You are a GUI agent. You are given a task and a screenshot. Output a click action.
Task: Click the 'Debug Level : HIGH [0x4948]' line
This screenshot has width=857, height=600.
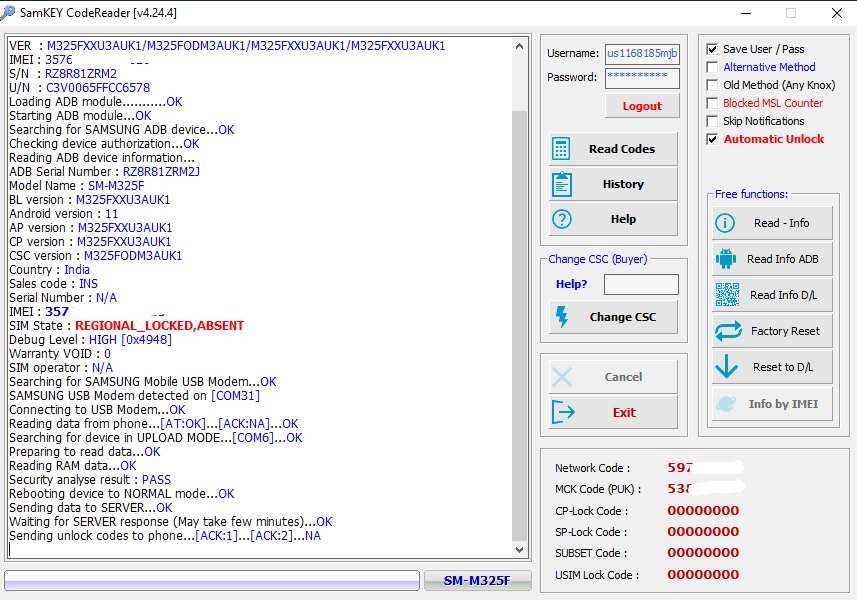[x=90, y=340]
